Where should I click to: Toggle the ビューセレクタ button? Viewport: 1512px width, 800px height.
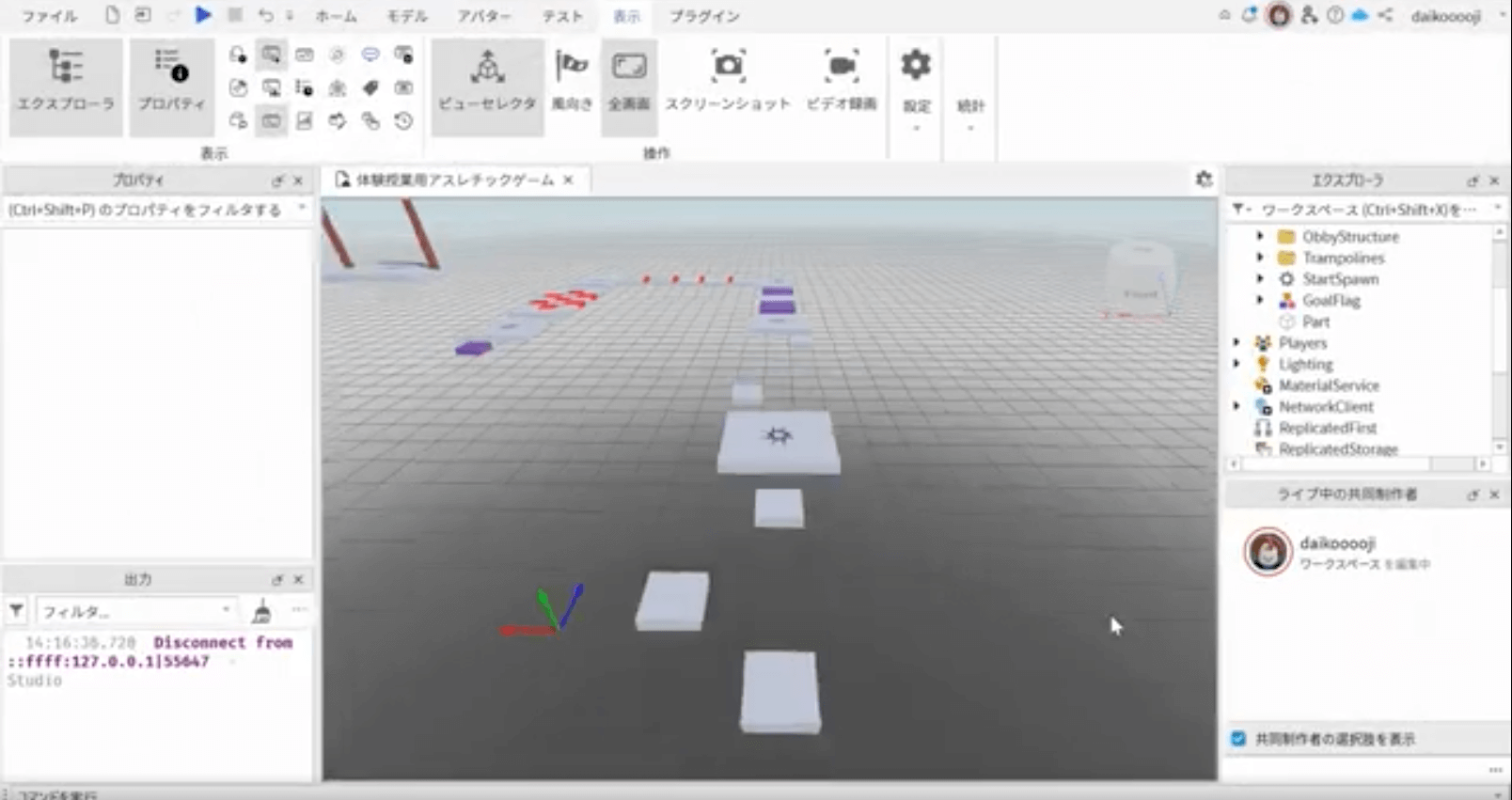pos(487,86)
